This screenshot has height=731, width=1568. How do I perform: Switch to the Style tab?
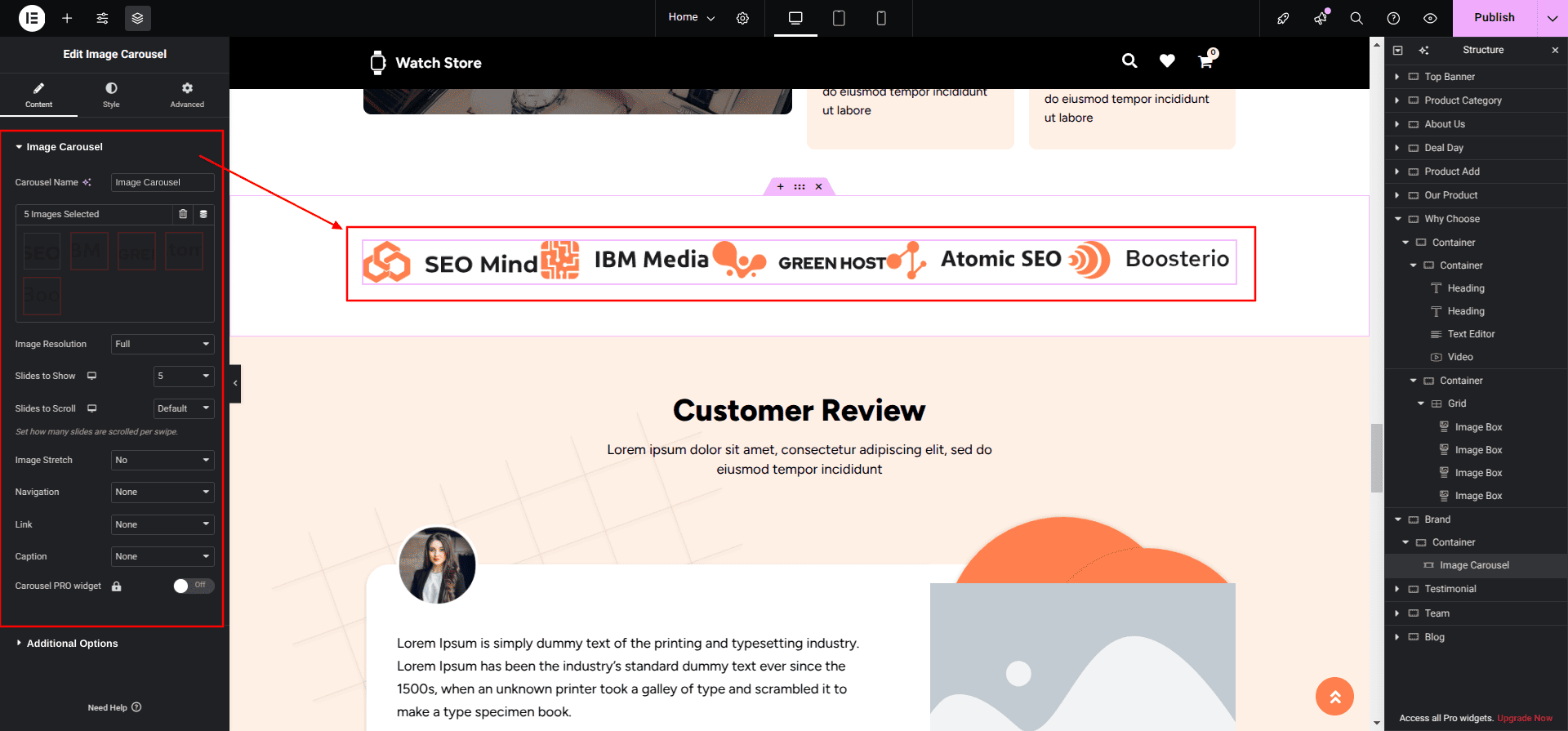pyautogui.click(x=111, y=95)
